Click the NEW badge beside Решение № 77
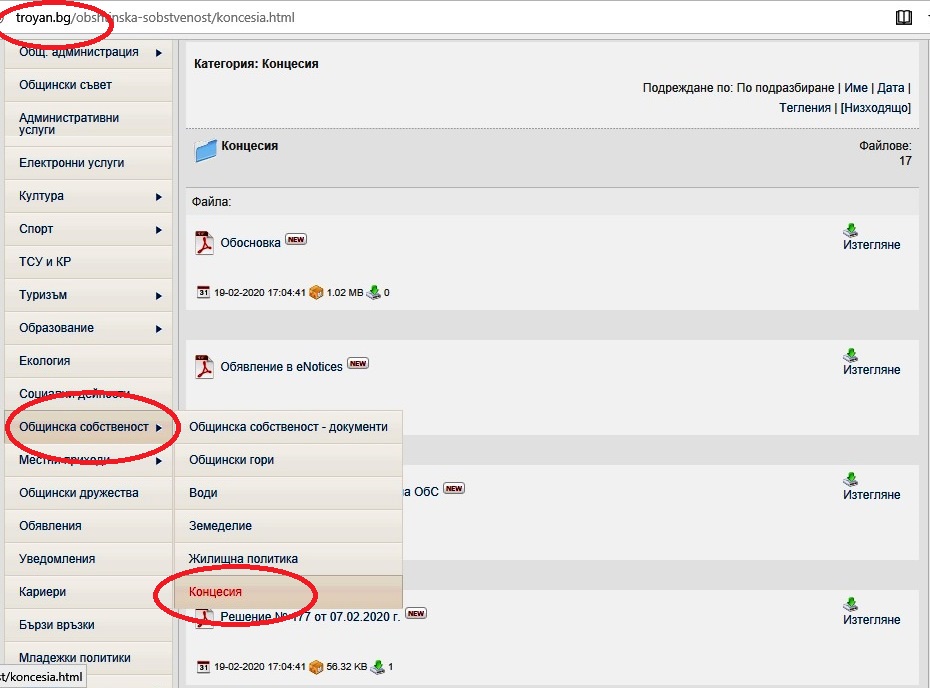The image size is (930, 688). (416, 613)
